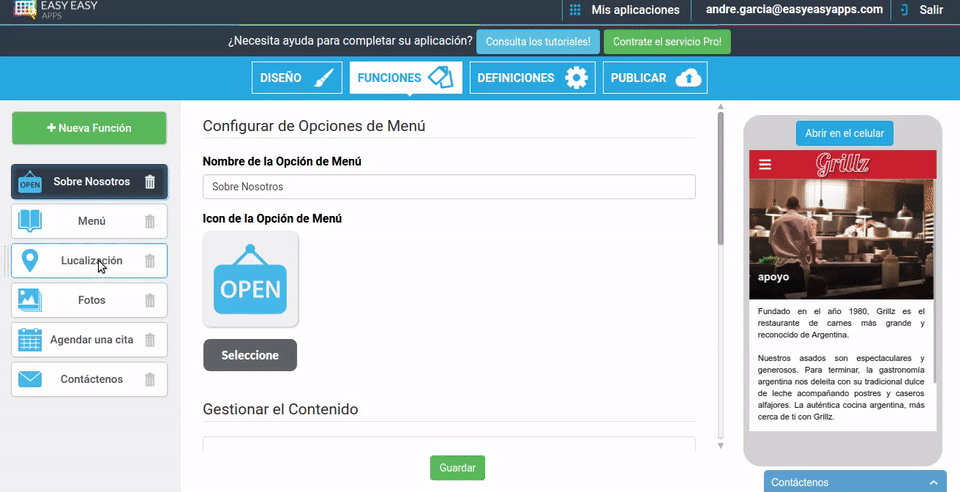Click trash icon in Contáctenos row
This screenshot has width=960, height=492.
pos(150,379)
